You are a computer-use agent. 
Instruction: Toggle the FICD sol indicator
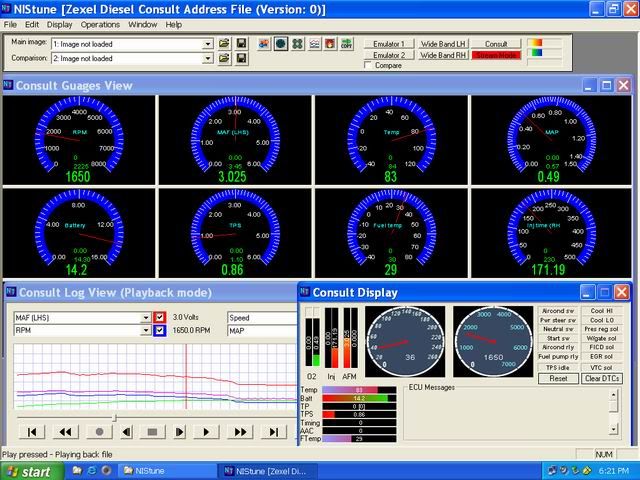[602, 347]
